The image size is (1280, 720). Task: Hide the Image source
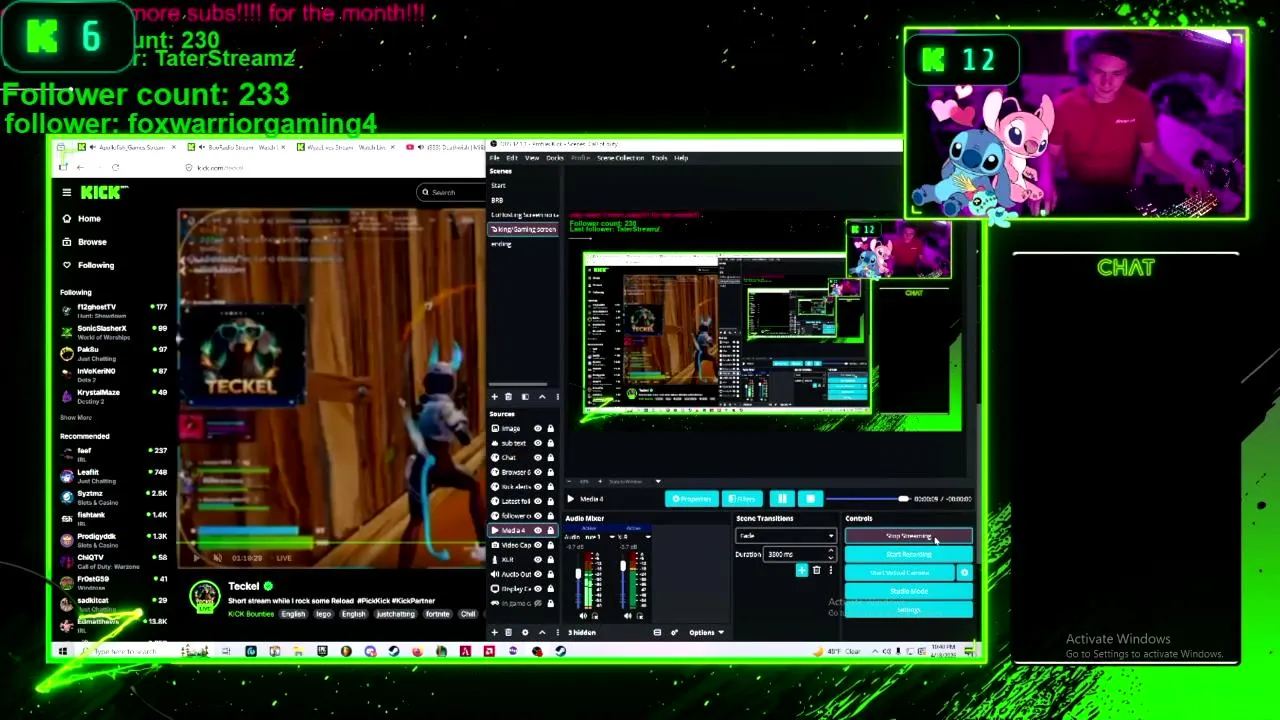(x=537, y=428)
